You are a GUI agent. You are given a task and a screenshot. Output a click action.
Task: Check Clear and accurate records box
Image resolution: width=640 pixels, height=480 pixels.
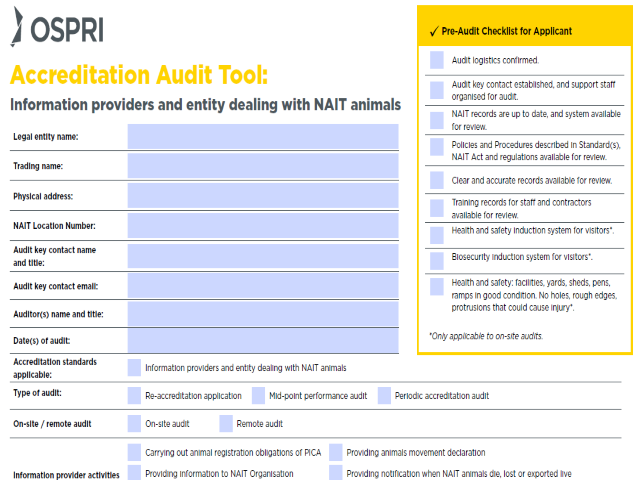pyautogui.click(x=437, y=180)
